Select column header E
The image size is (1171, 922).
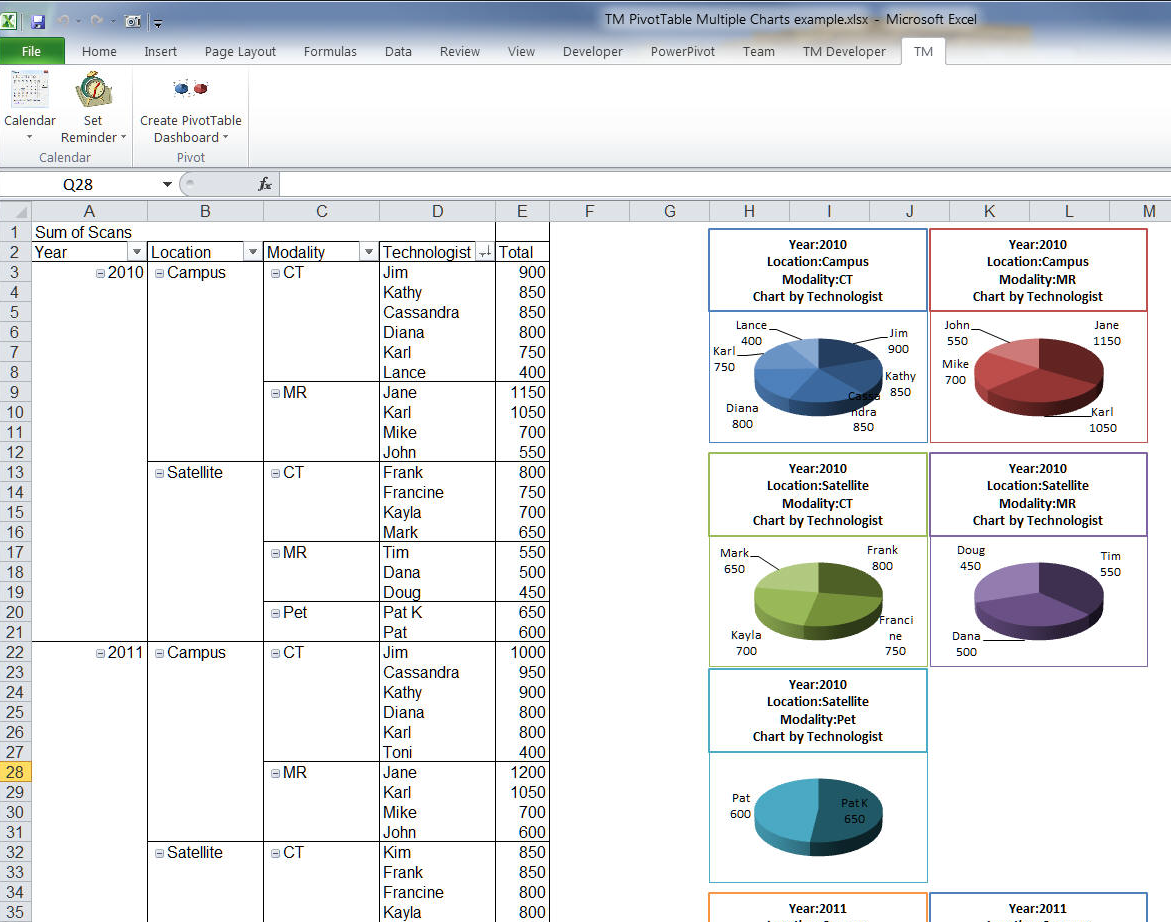click(522, 211)
